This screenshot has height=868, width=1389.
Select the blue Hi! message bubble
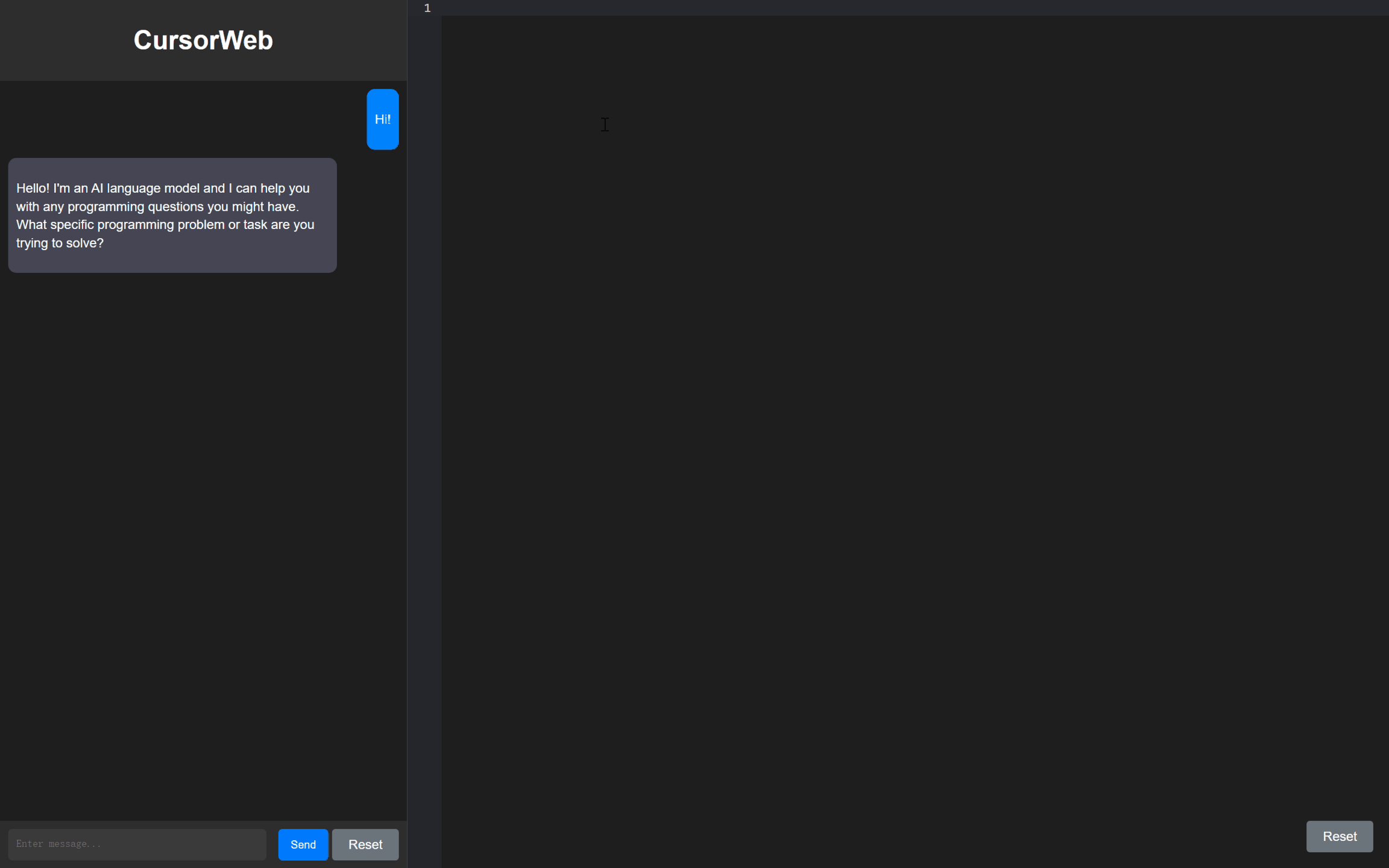[382, 119]
